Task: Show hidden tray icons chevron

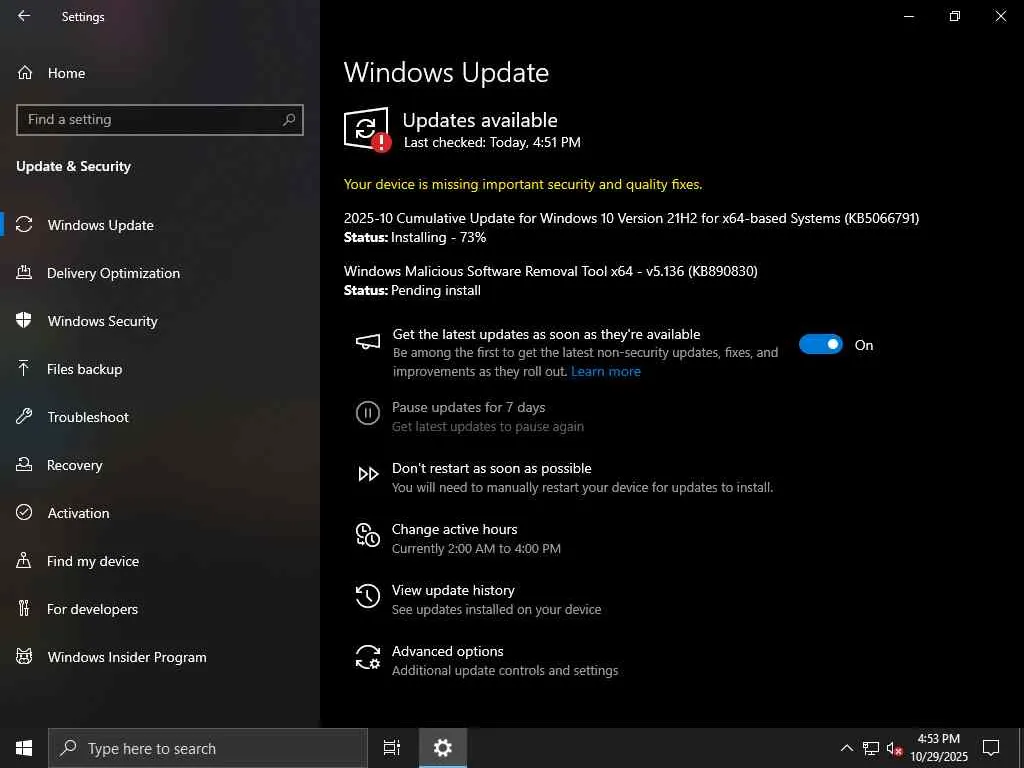Action: [846, 748]
